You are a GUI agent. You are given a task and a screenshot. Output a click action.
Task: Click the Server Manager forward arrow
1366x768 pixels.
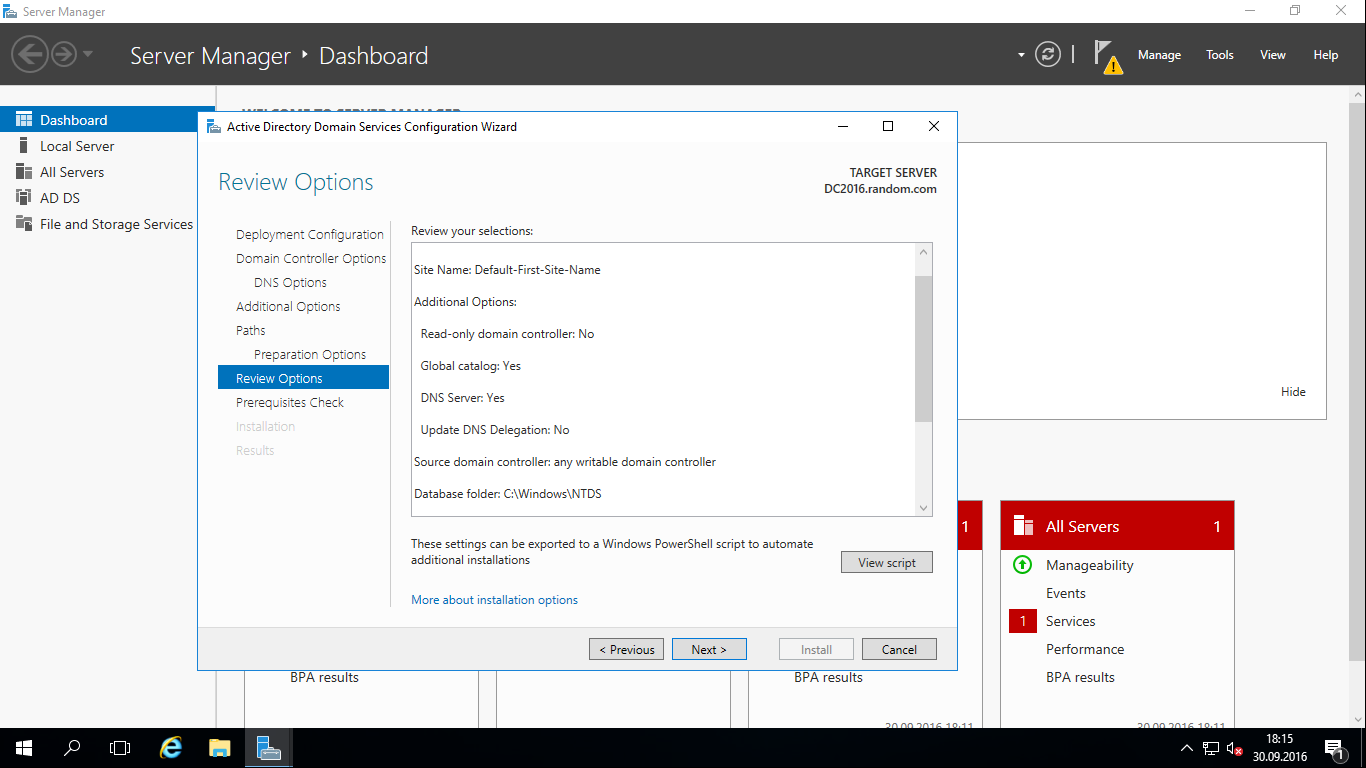(x=63, y=54)
